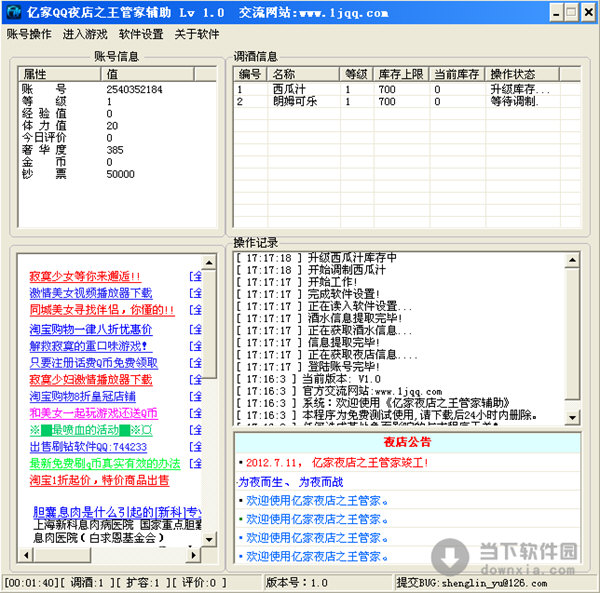
Task: Click right arrow of ad panel horizontal scrollbar
Action: coord(193,555)
